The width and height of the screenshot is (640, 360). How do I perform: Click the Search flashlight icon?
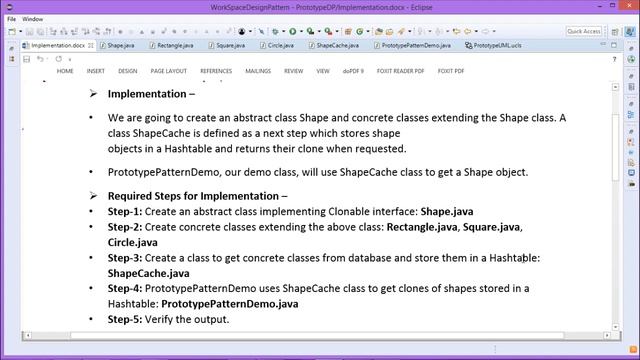point(401,31)
